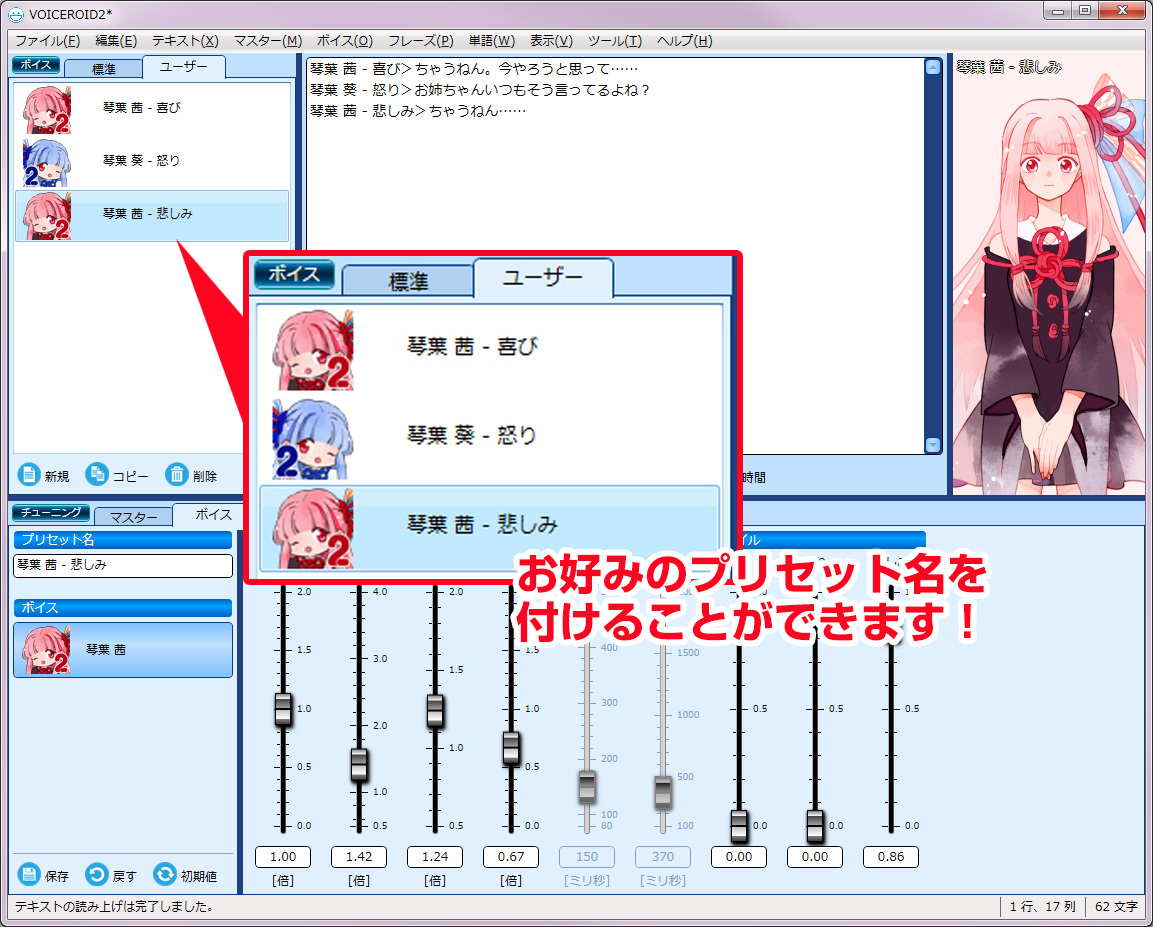Click the 削除 delete preset icon
Viewport: 1153px width, 927px height.
click(x=176, y=475)
